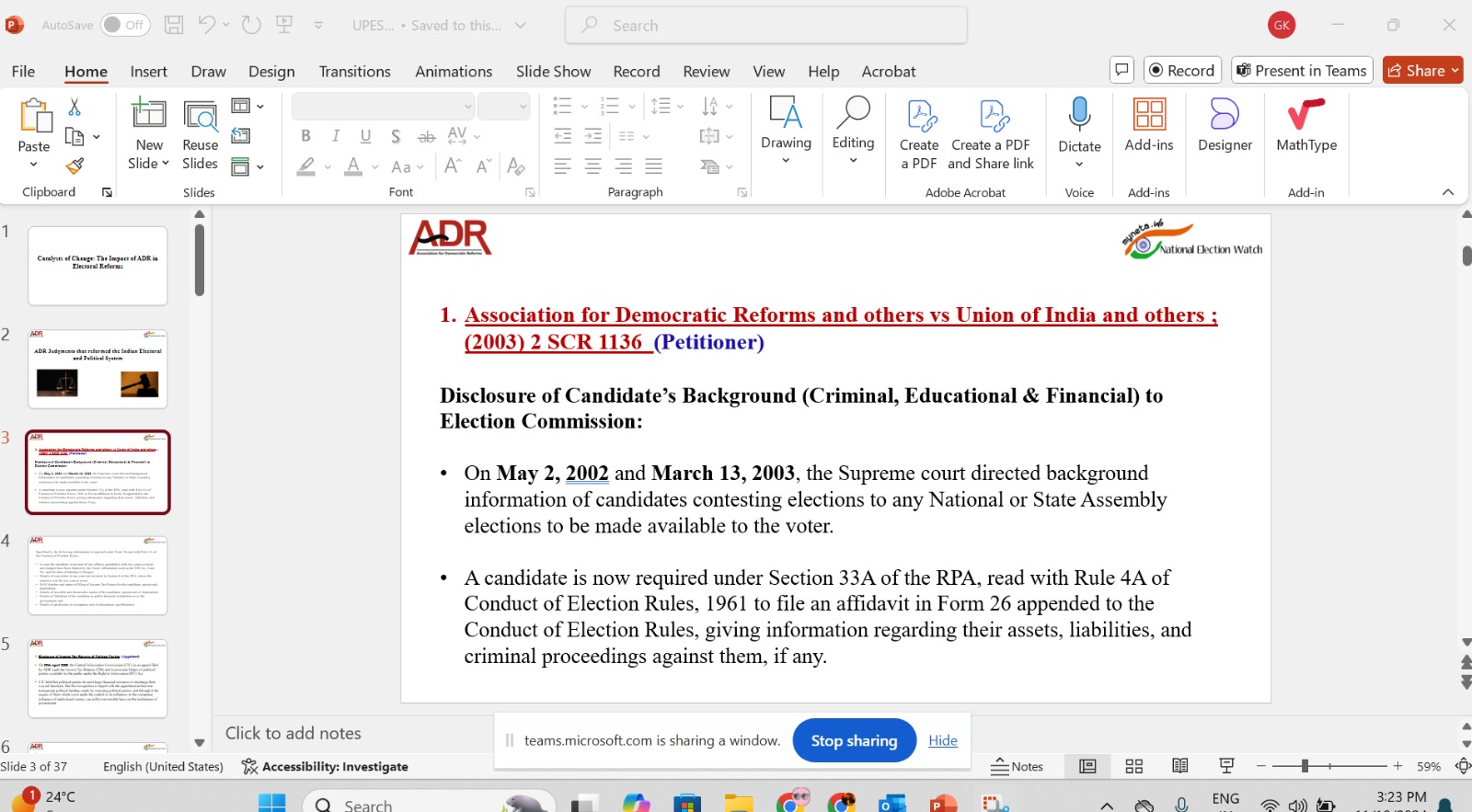Open the comments pane icon
1472x812 pixels.
coord(1121,70)
